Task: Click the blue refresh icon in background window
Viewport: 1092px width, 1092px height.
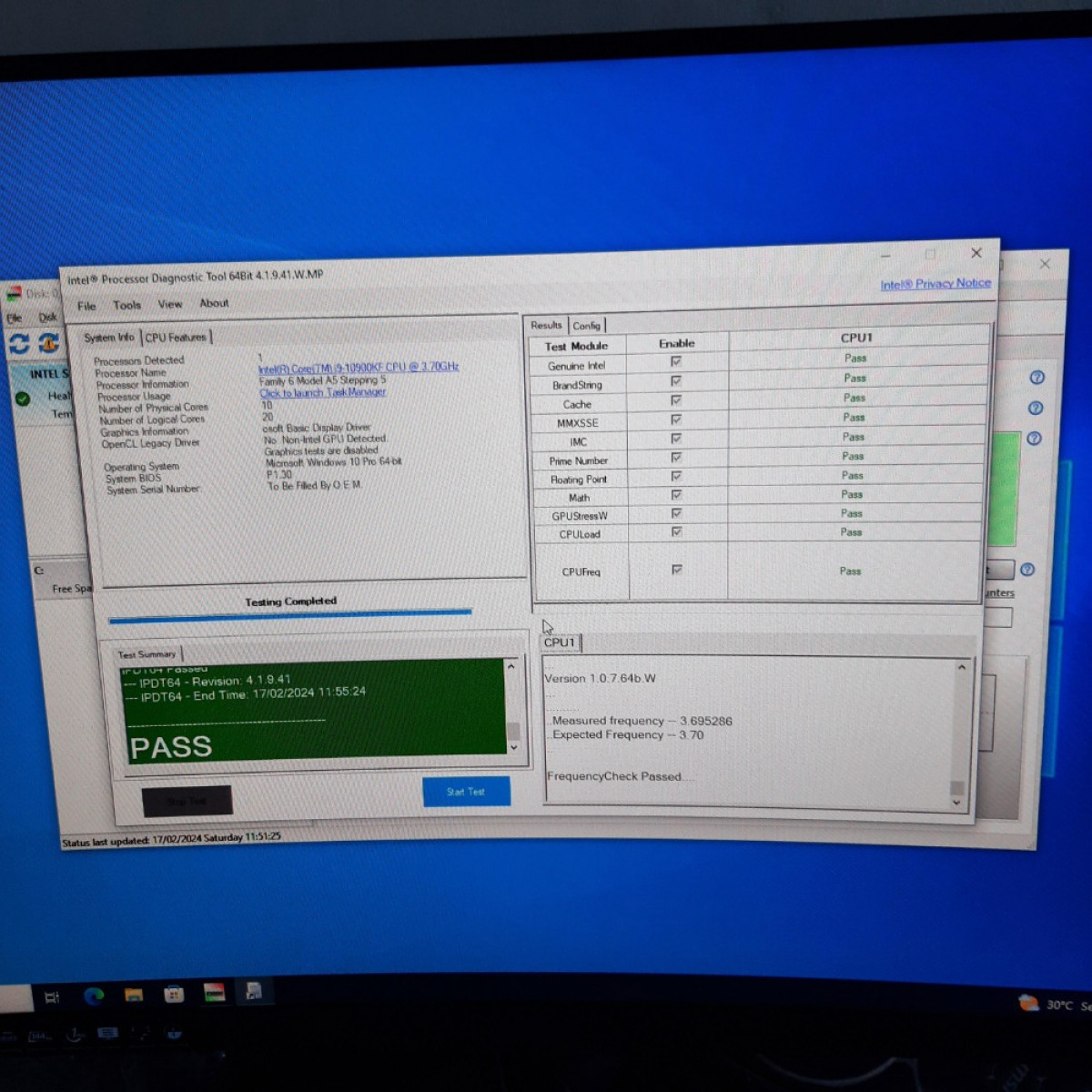Action: pyautogui.click(x=19, y=343)
